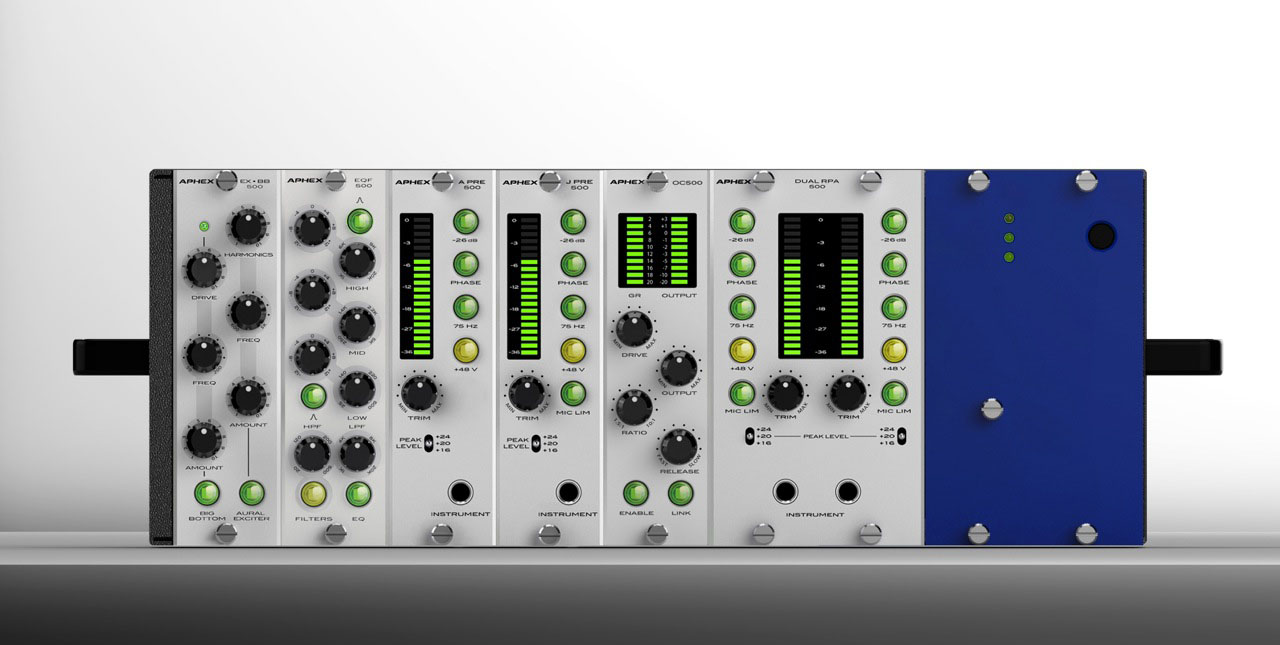Toggle ENABLE button on OC500

click(x=636, y=492)
